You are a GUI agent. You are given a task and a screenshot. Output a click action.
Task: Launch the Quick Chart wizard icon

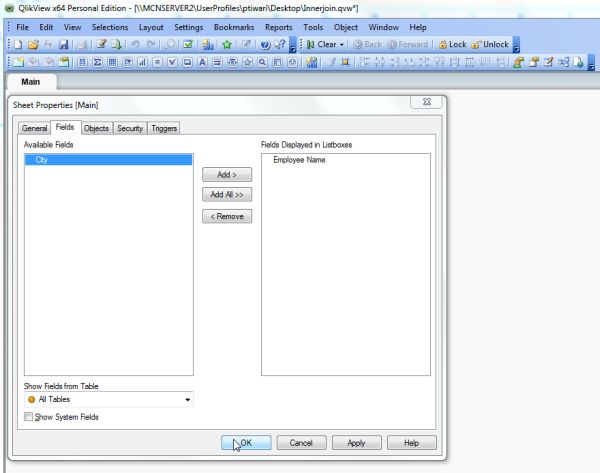[208, 44]
